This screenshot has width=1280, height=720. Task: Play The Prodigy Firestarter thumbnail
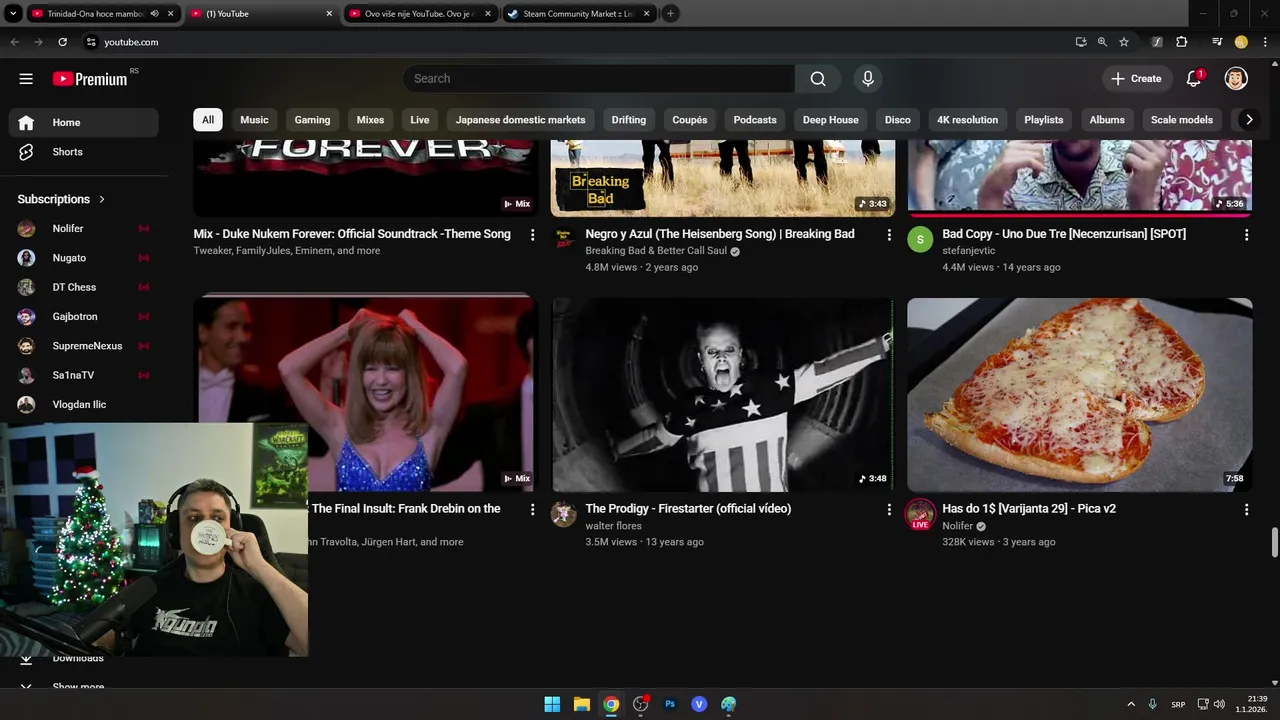point(722,395)
